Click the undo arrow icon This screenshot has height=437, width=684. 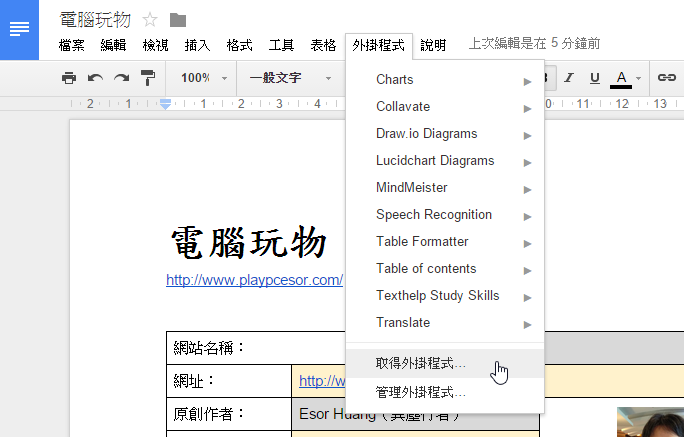pyautogui.click(x=95, y=78)
